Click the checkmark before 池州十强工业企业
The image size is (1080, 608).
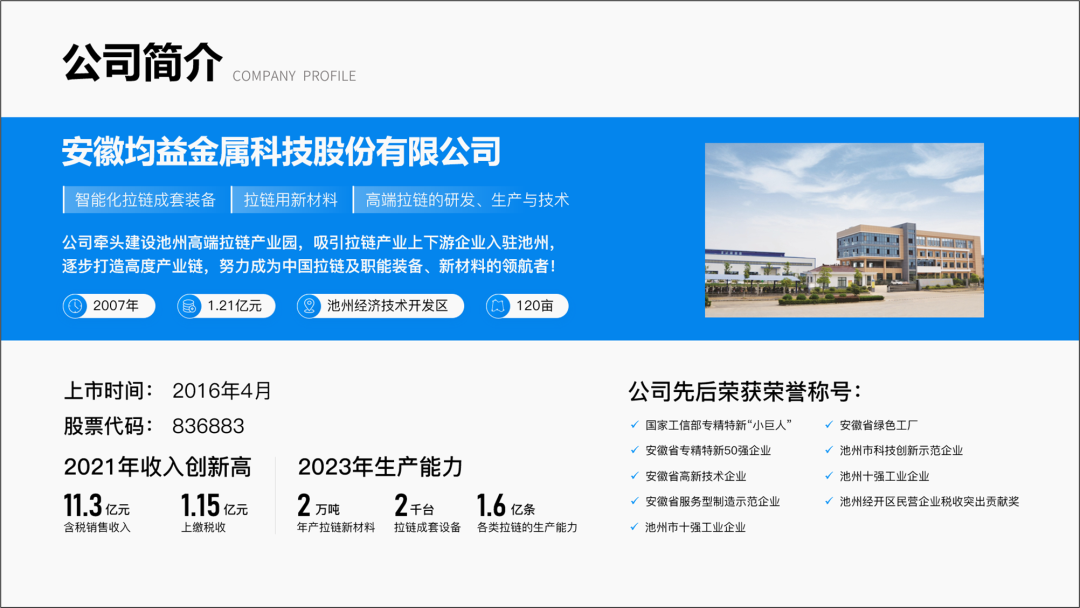(829, 476)
